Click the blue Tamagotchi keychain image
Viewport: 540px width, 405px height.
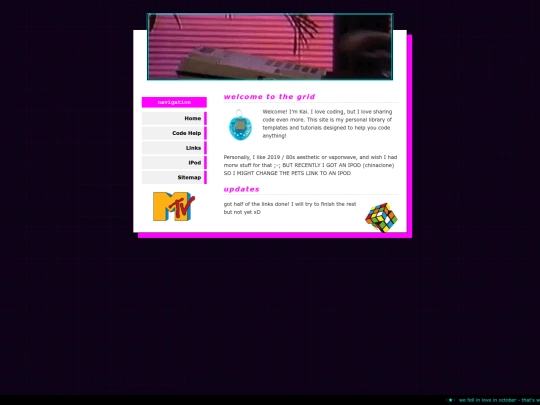[240, 125]
